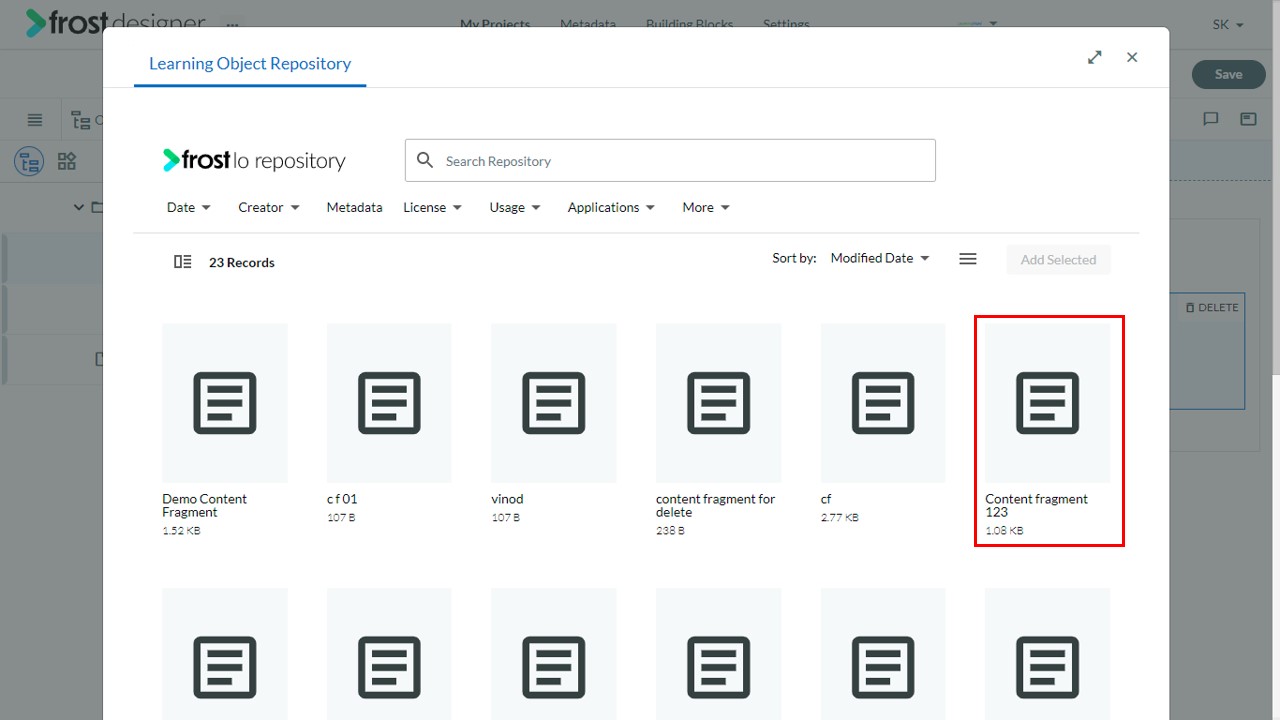Expand the Modified Date sort dropdown
Viewport: 1280px width, 720px height.
pyautogui.click(x=880, y=258)
